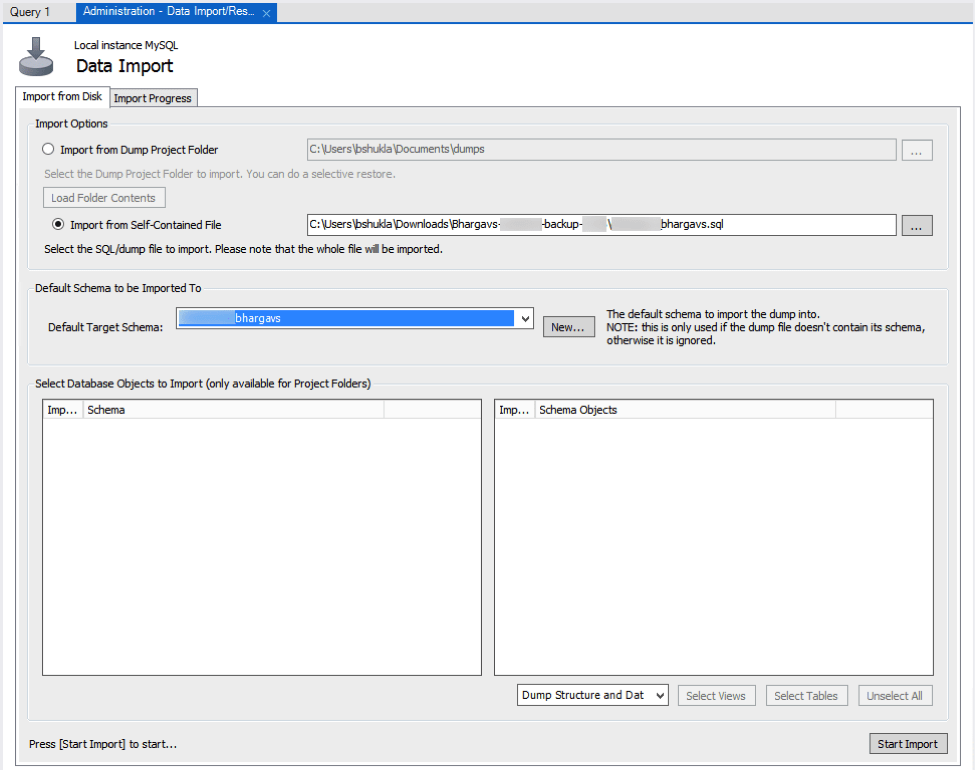Open Default Target Schema dropdown
This screenshot has width=975, height=771.
click(x=525, y=318)
